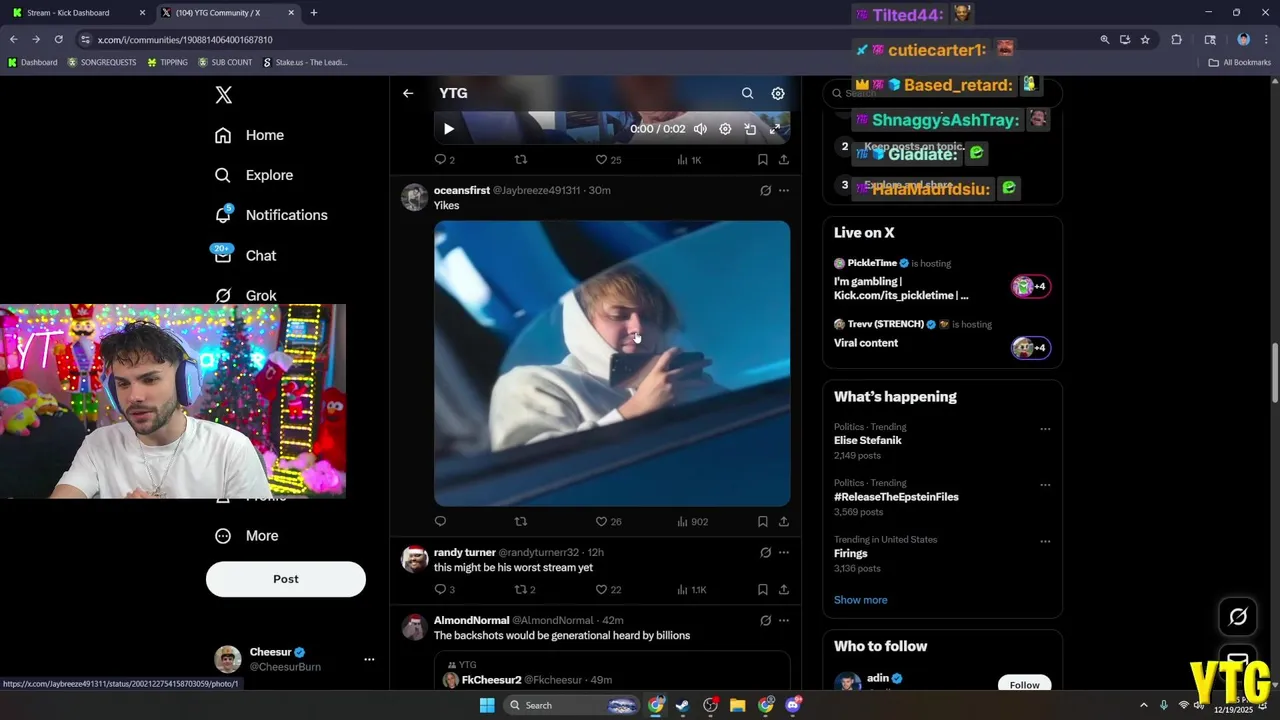This screenshot has height=720, width=1280.
Task: Open more options on randy turner post
Action: [784, 552]
